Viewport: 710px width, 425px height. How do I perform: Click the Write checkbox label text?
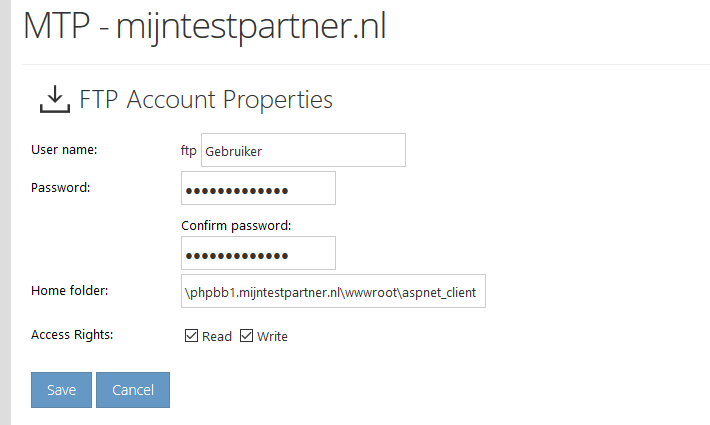pyautogui.click(x=272, y=337)
